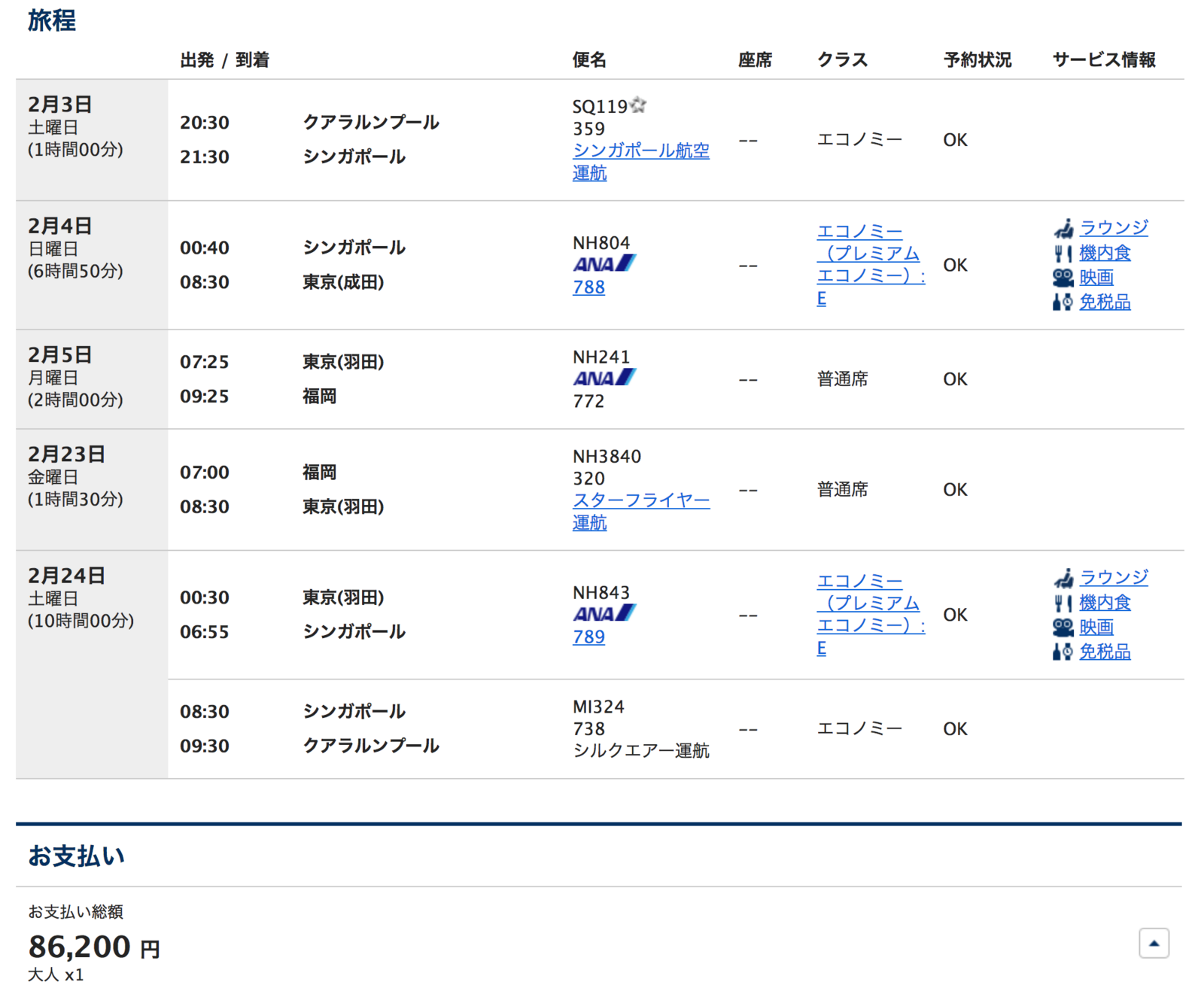Open 機内食 link in NH843 row
Screen dimensions: 1204x994
coord(1105,603)
